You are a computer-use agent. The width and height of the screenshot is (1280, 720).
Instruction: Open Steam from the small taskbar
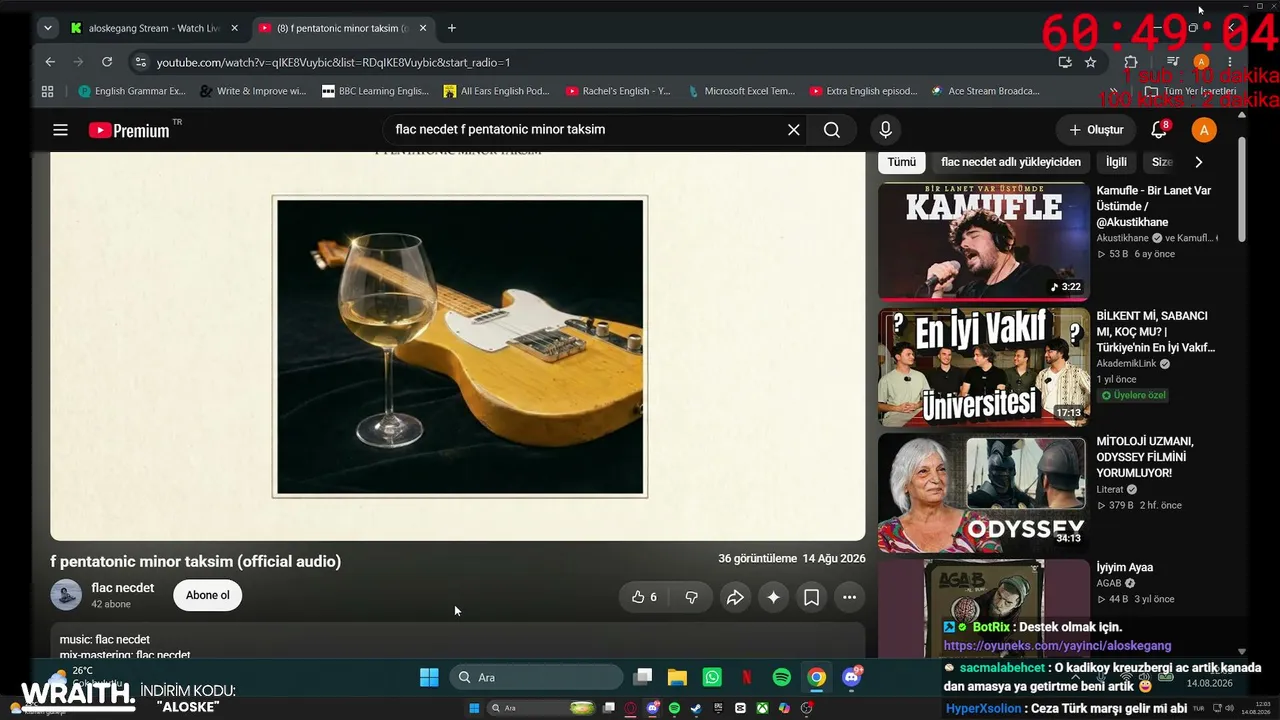[696, 708]
